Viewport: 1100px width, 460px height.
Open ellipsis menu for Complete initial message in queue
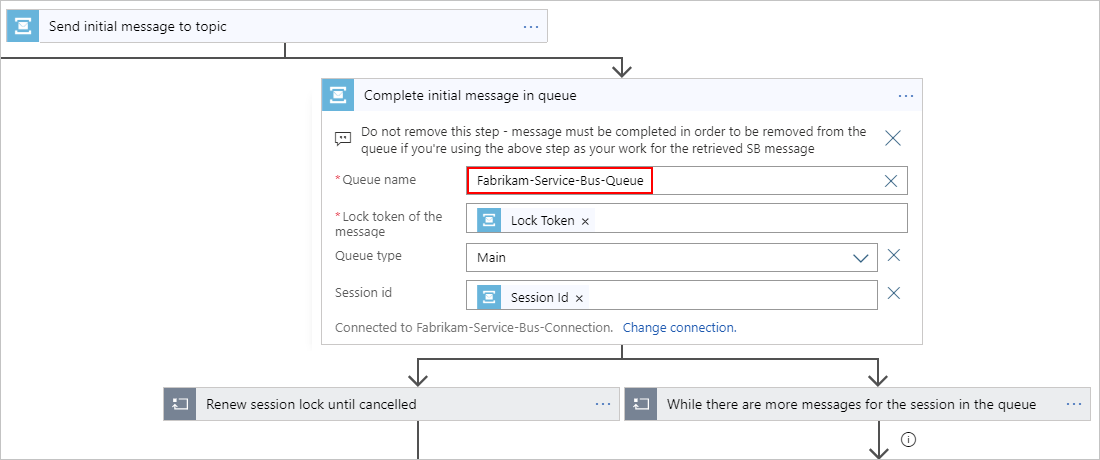click(x=906, y=96)
